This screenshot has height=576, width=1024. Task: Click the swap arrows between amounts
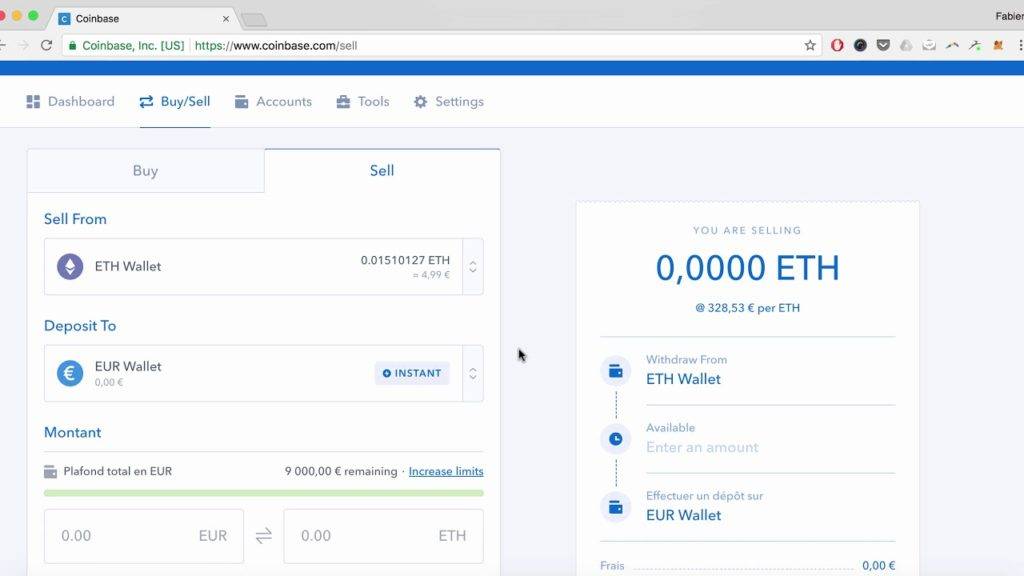264,536
